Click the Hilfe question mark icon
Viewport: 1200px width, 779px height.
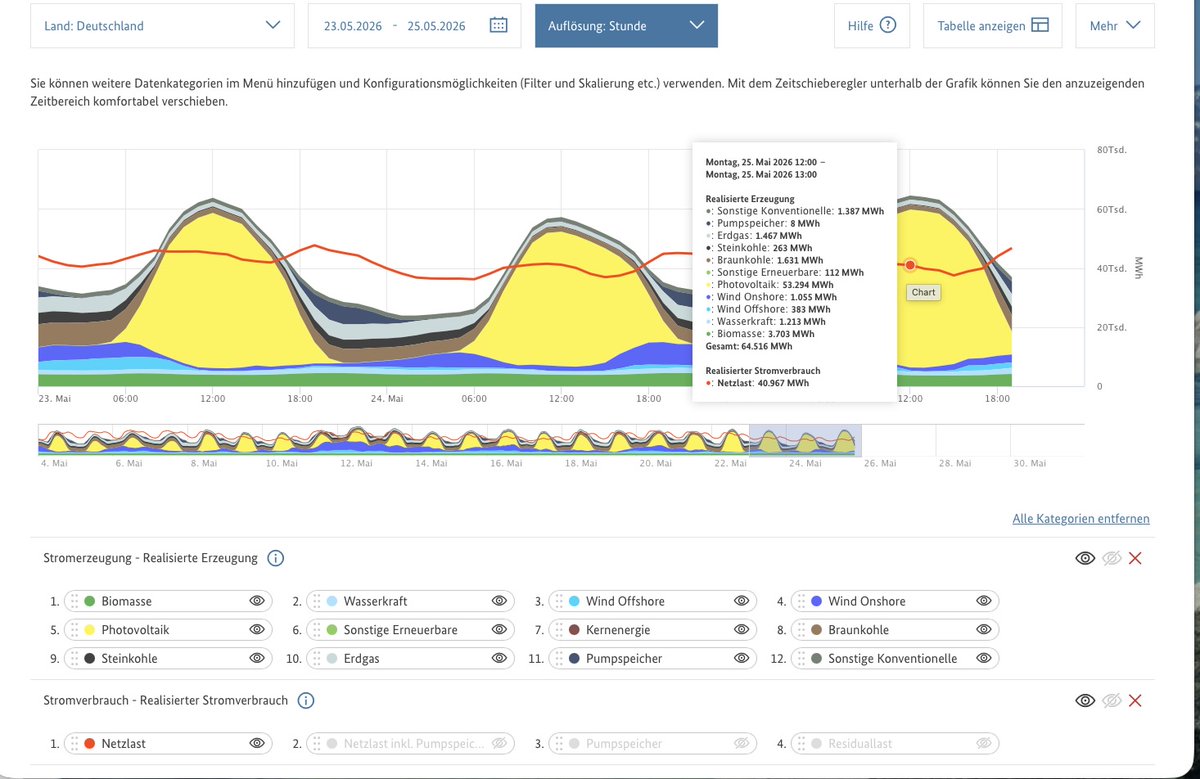pos(887,26)
